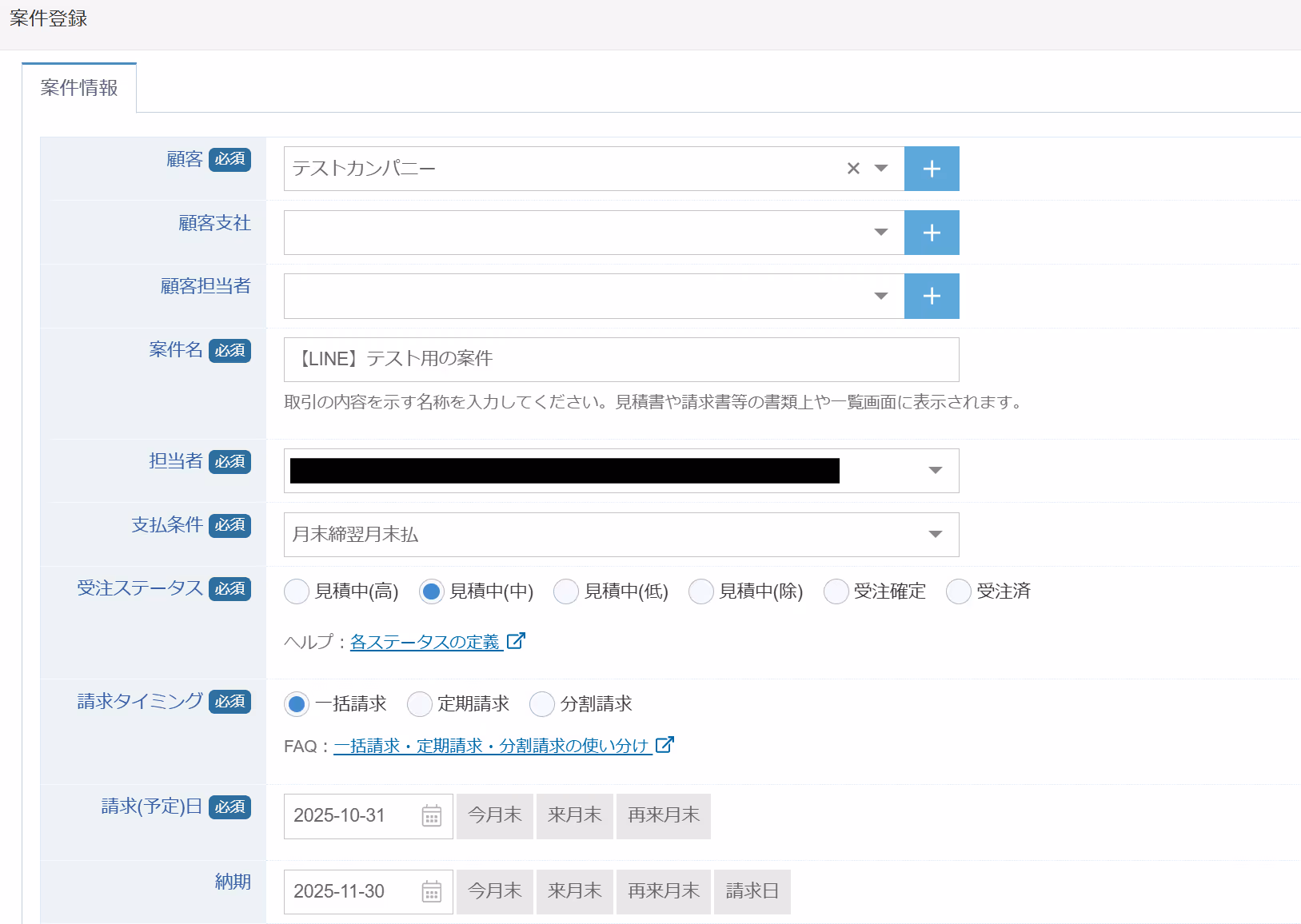This screenshot has height=924, width=1301.
Task: Click the 請求タイミング field label
Action: 140,701
